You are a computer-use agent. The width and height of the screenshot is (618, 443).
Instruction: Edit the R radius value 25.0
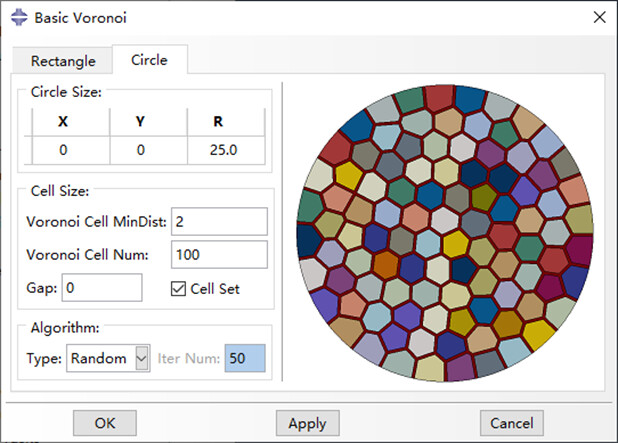coord(226,150)
